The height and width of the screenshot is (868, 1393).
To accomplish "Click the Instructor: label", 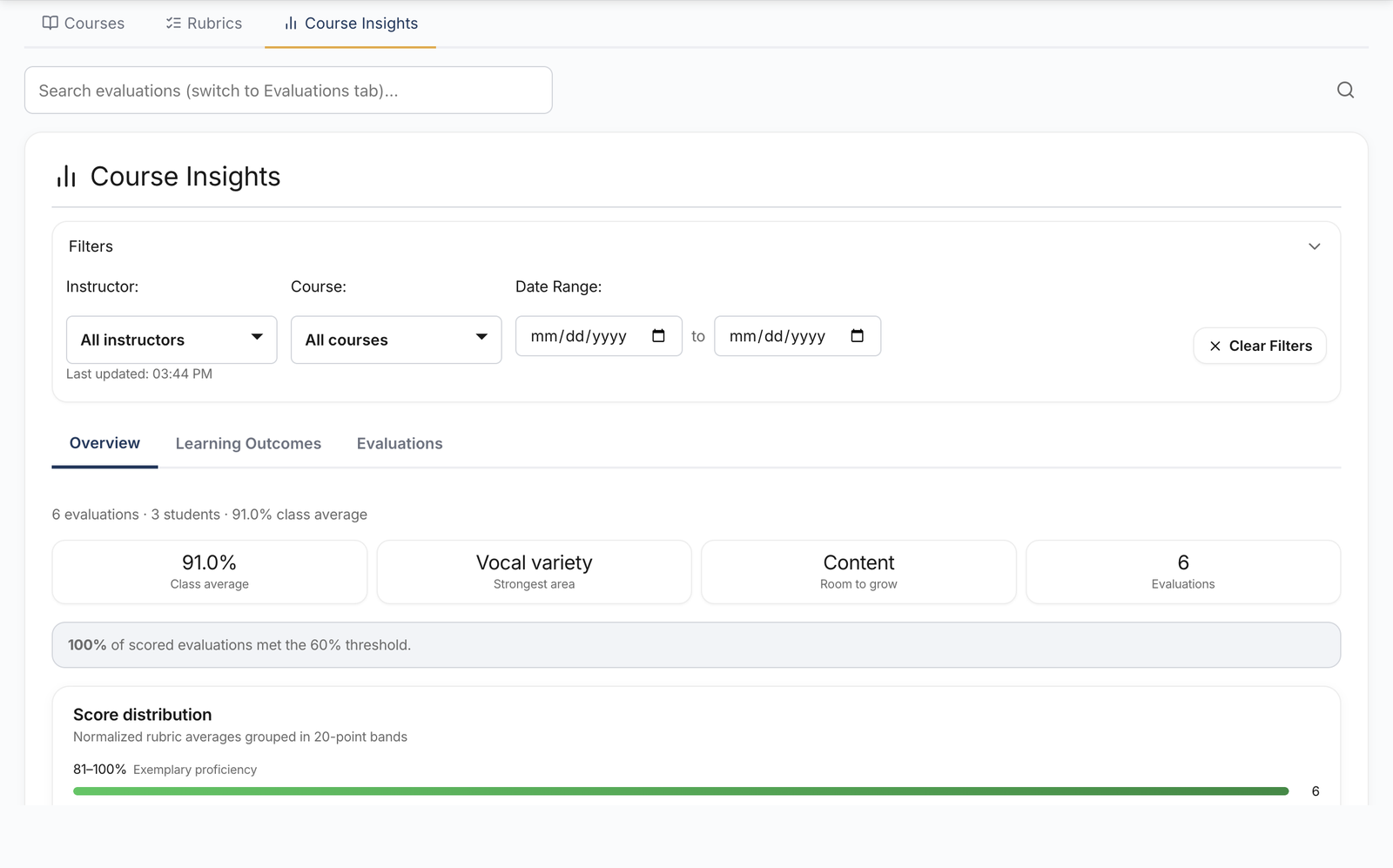I will pyautogui.click(x=102, y=286).
